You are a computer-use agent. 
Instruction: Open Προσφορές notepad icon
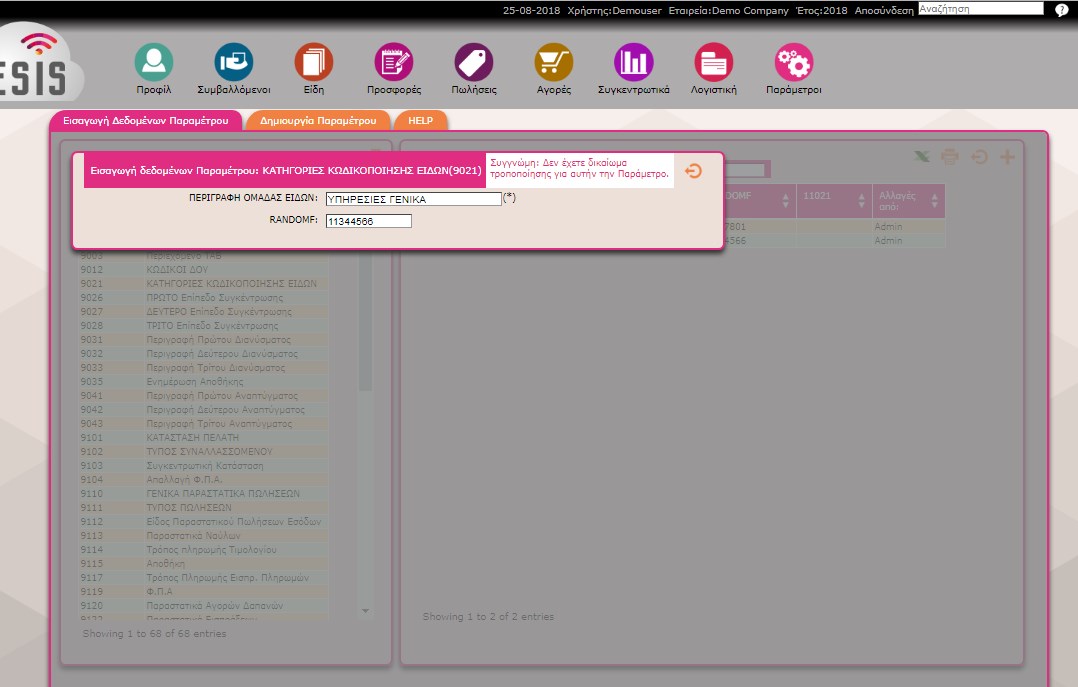(x=393, y=62)
